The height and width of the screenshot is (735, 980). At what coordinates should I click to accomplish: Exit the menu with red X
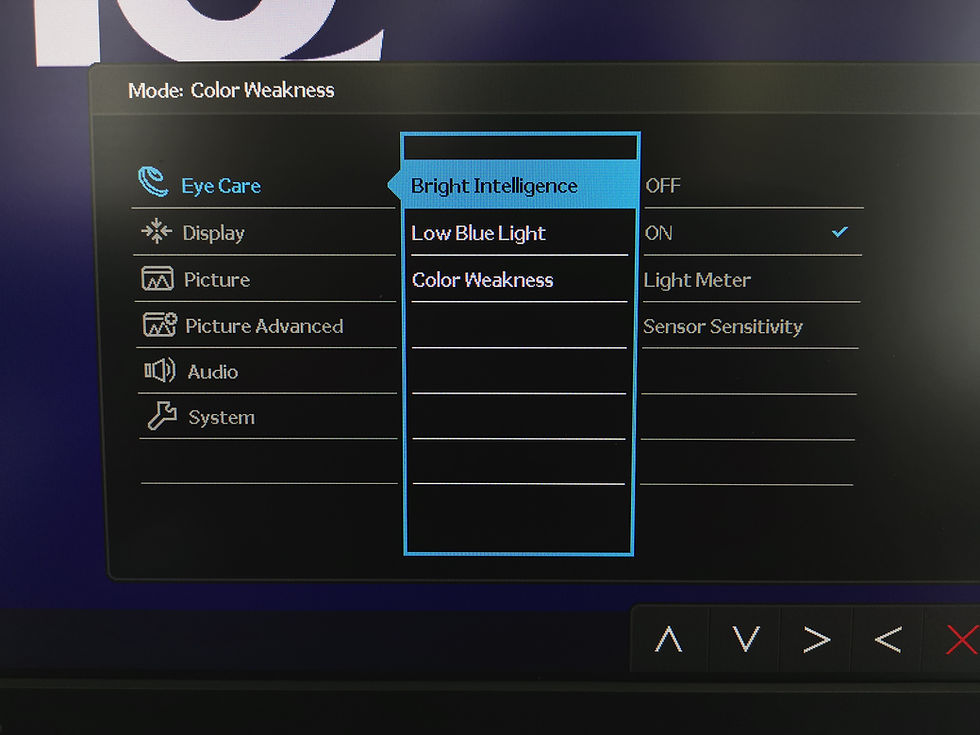click(962, 639)
